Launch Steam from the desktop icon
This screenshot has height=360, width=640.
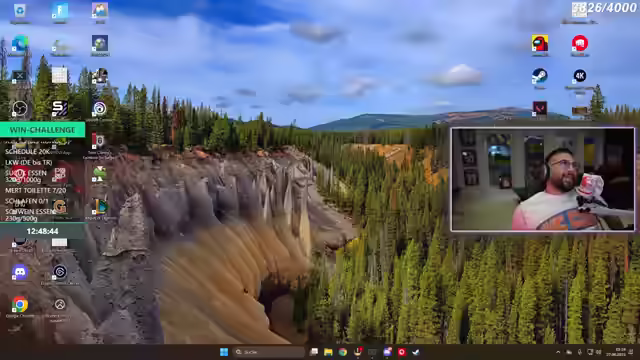[540, 76]
